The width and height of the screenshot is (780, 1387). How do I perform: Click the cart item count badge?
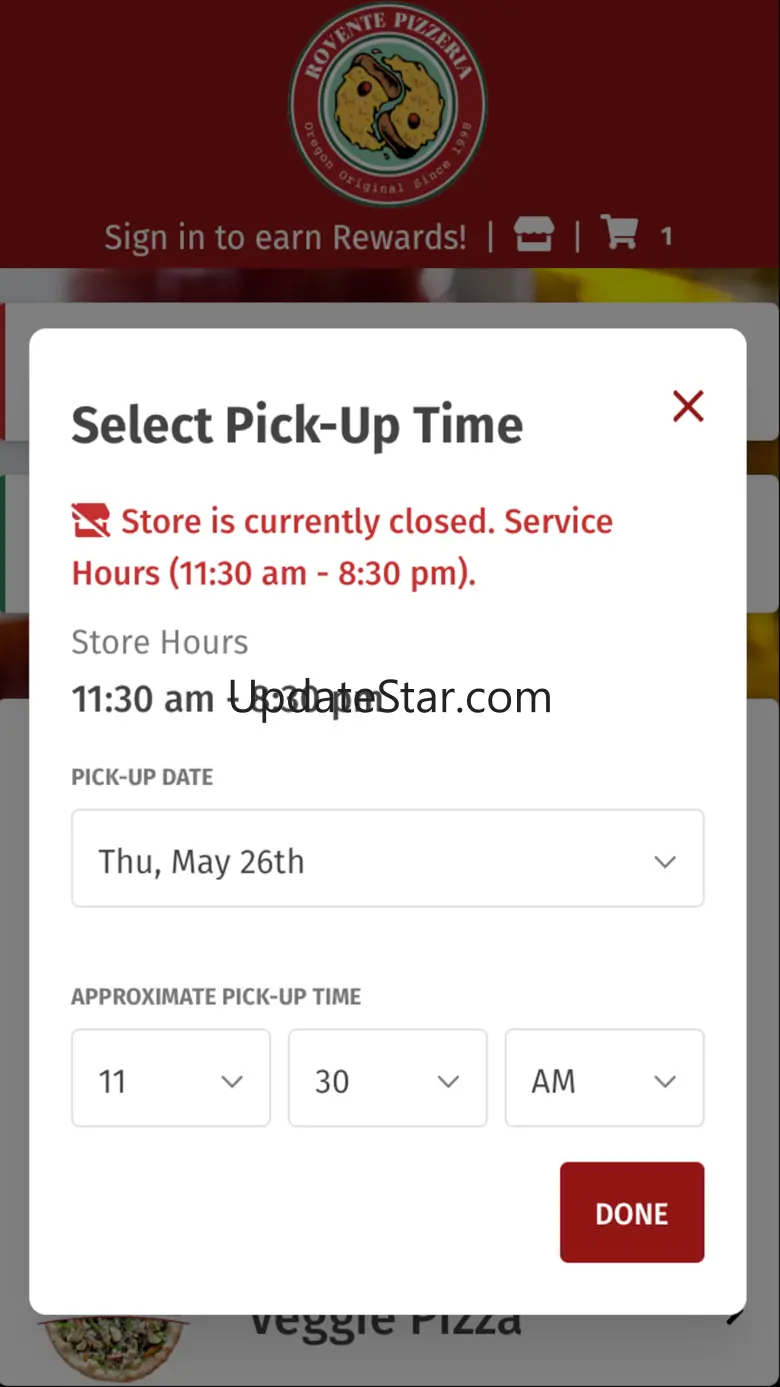(666, 237)
